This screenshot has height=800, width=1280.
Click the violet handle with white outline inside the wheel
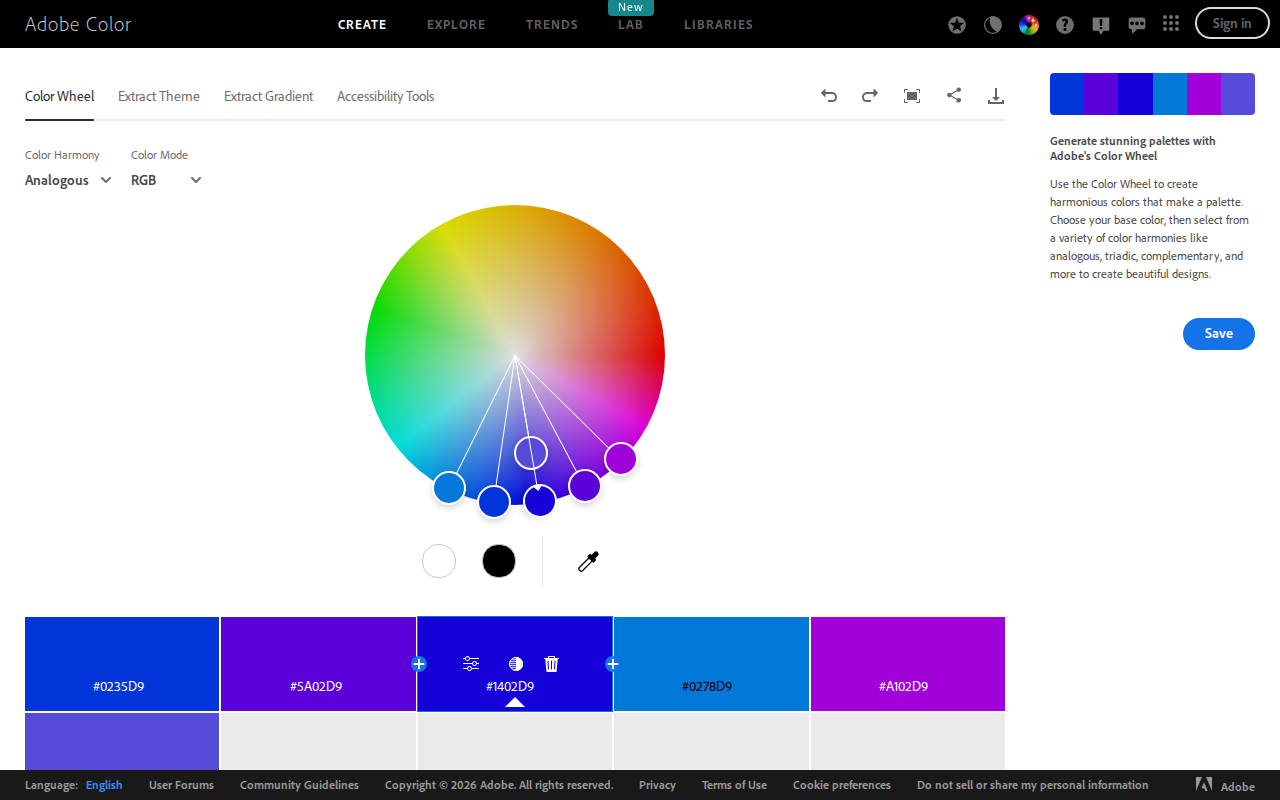point(531,453)
